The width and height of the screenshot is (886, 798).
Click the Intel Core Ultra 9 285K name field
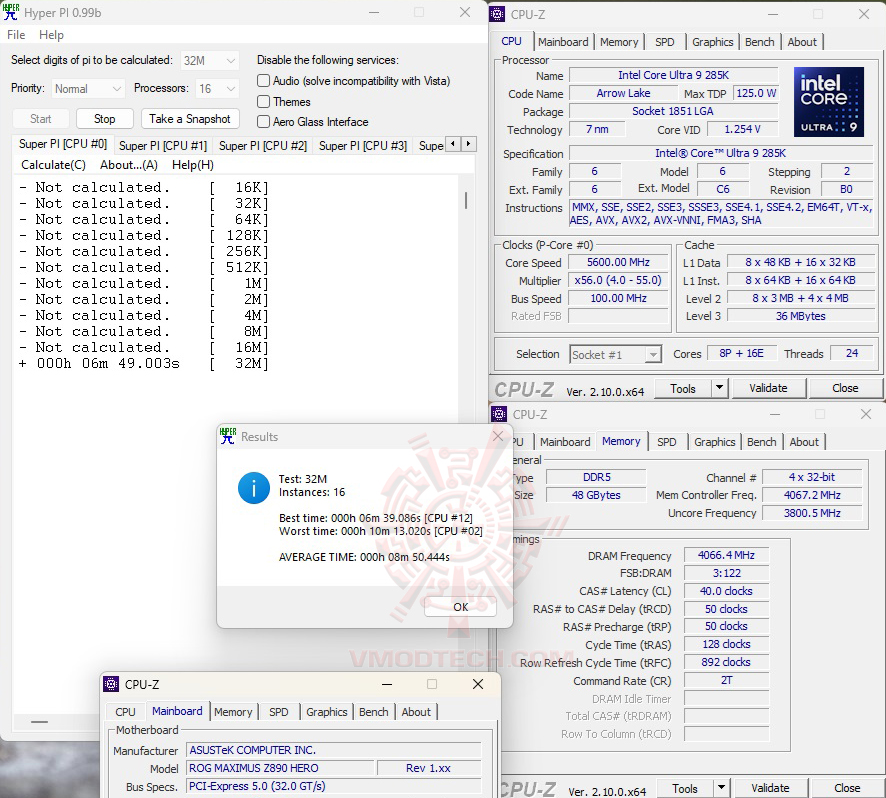[673, 75]
